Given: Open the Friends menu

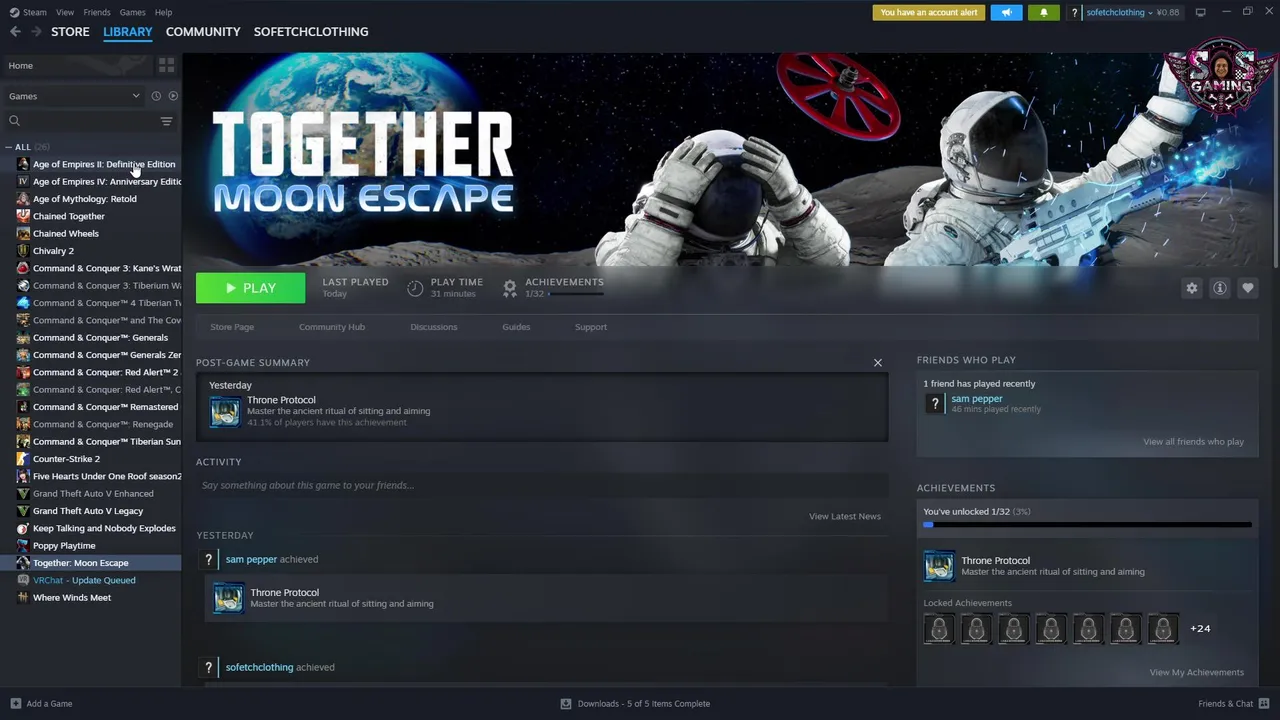Looking at the screenshot, I should (x=97, y=12).
